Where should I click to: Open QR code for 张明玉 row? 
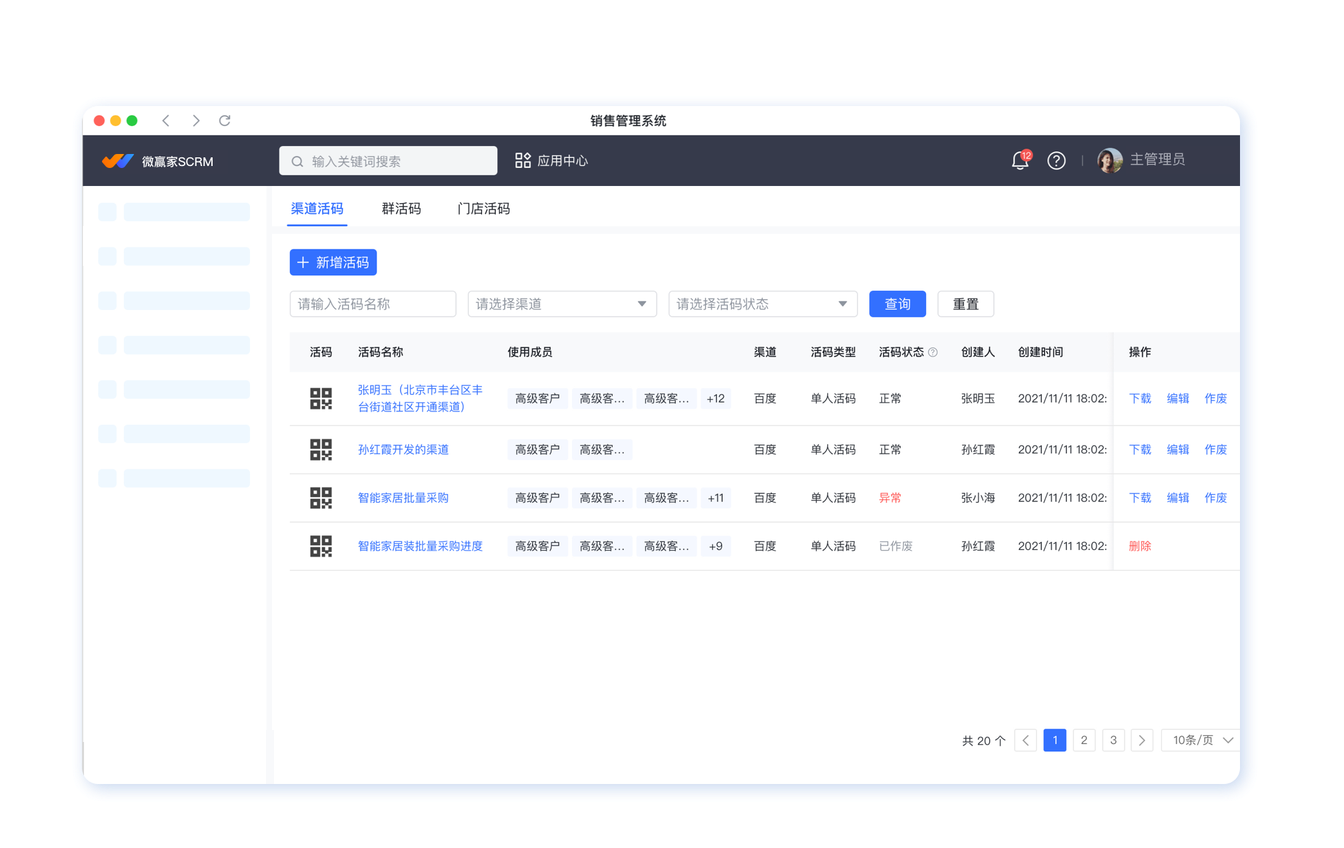pos(321,398)
